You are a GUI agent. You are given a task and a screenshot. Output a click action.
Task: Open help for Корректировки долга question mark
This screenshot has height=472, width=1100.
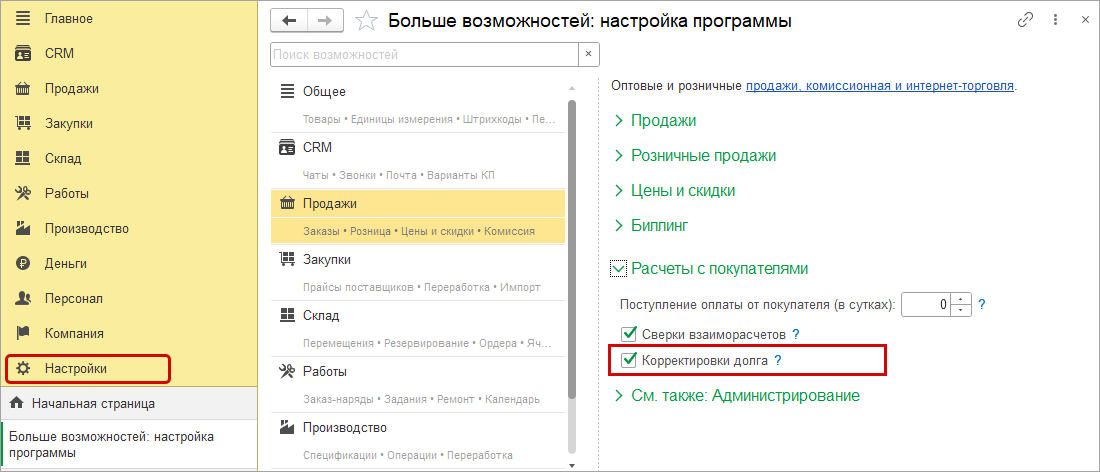[778, 360]
